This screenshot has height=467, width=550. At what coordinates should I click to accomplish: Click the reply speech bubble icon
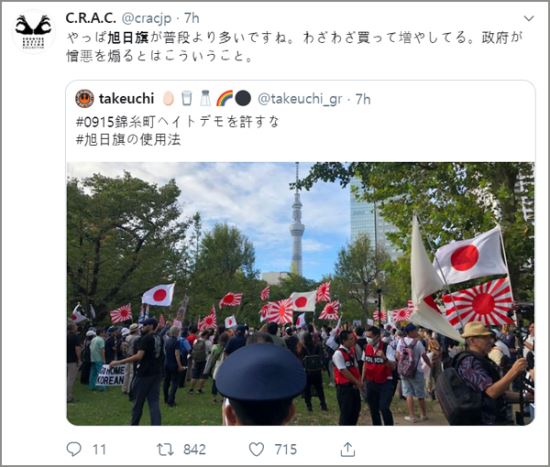pyautogui.click(x=74, y=449)
